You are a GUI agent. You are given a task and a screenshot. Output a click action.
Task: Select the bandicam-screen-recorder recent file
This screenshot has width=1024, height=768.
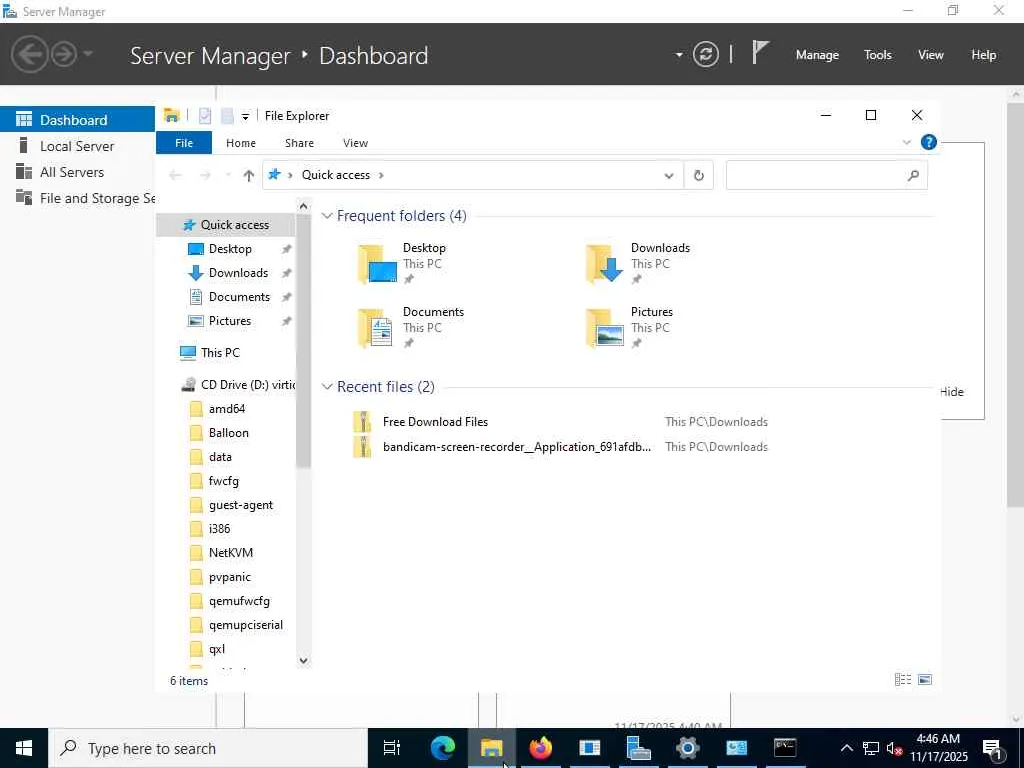pyautogui.click(x=516, y=447)
